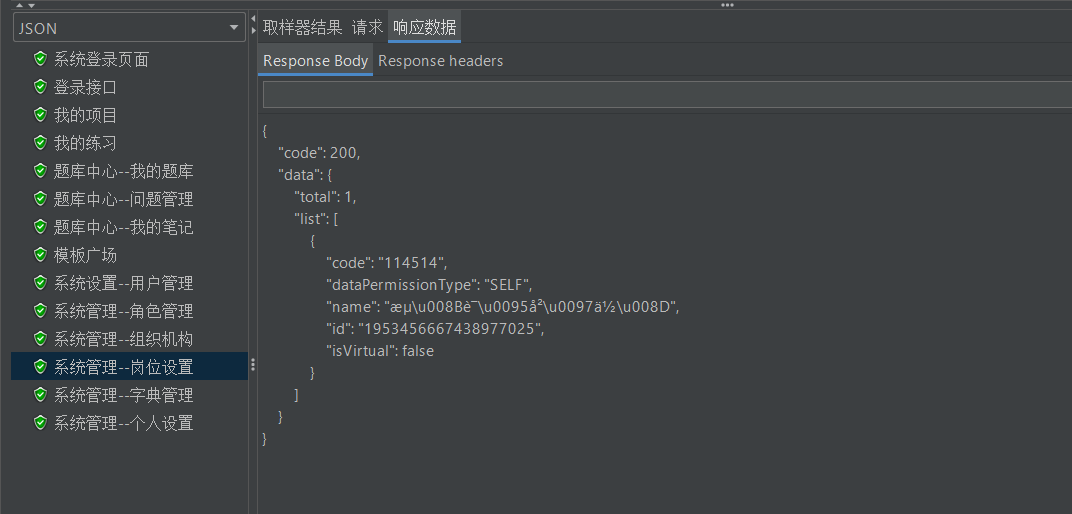Open 系统管理--个人设置 result
The image size is (1072, 514).
pyautogui.click(x=123, y=424)
